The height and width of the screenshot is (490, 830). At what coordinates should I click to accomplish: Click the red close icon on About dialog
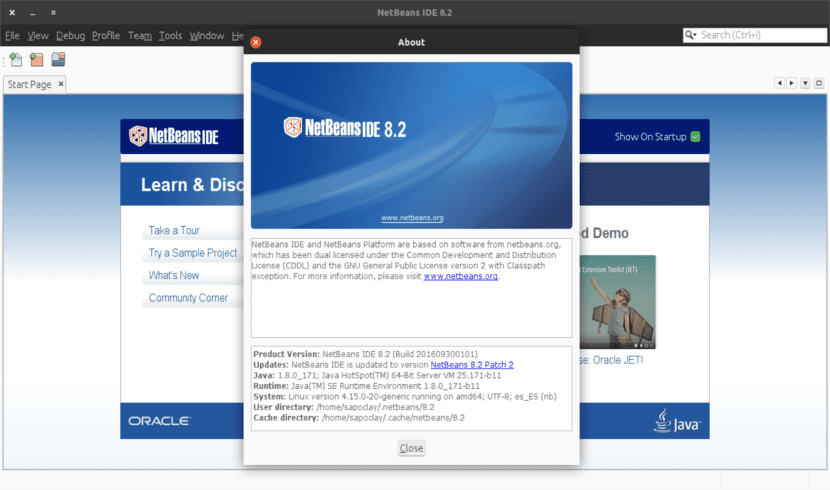pos(256,42)
